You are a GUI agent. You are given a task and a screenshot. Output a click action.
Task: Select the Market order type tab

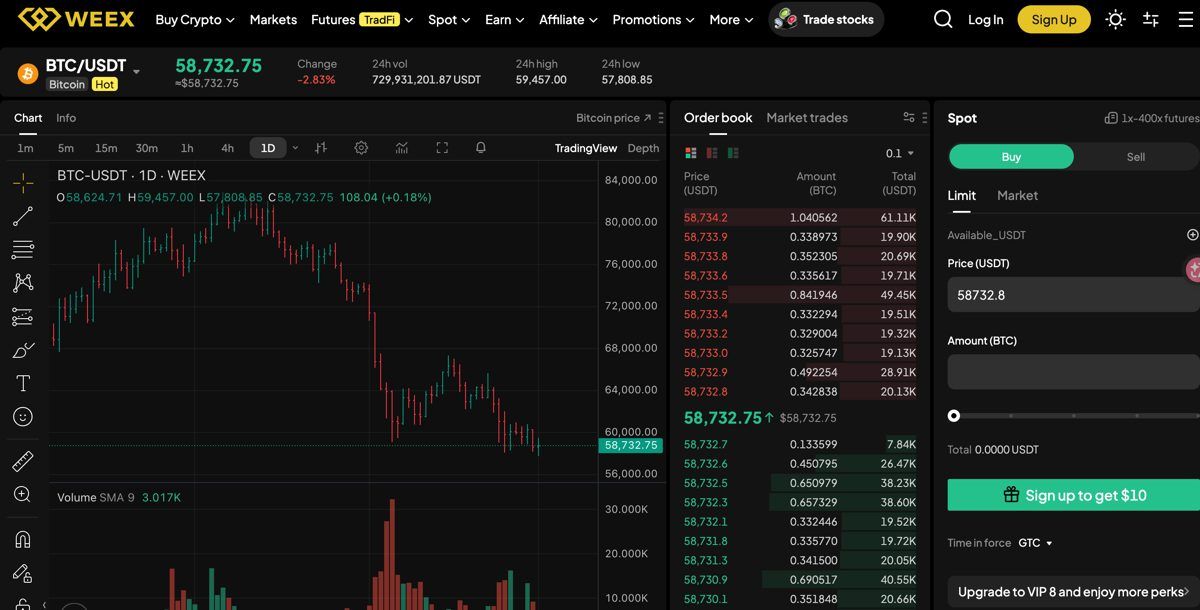(1018, 195)
